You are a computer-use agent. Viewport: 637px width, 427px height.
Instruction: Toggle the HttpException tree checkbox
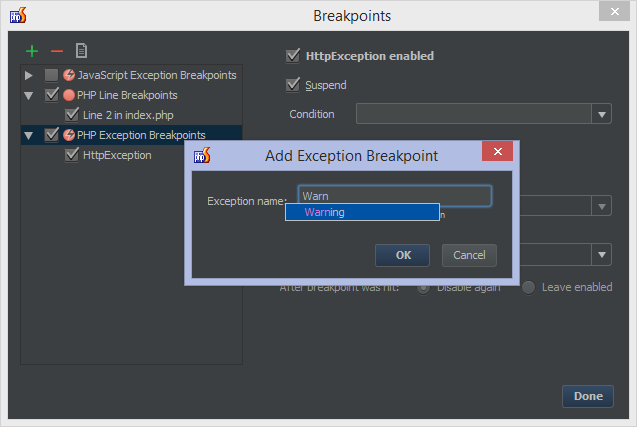tap(72, 155)
